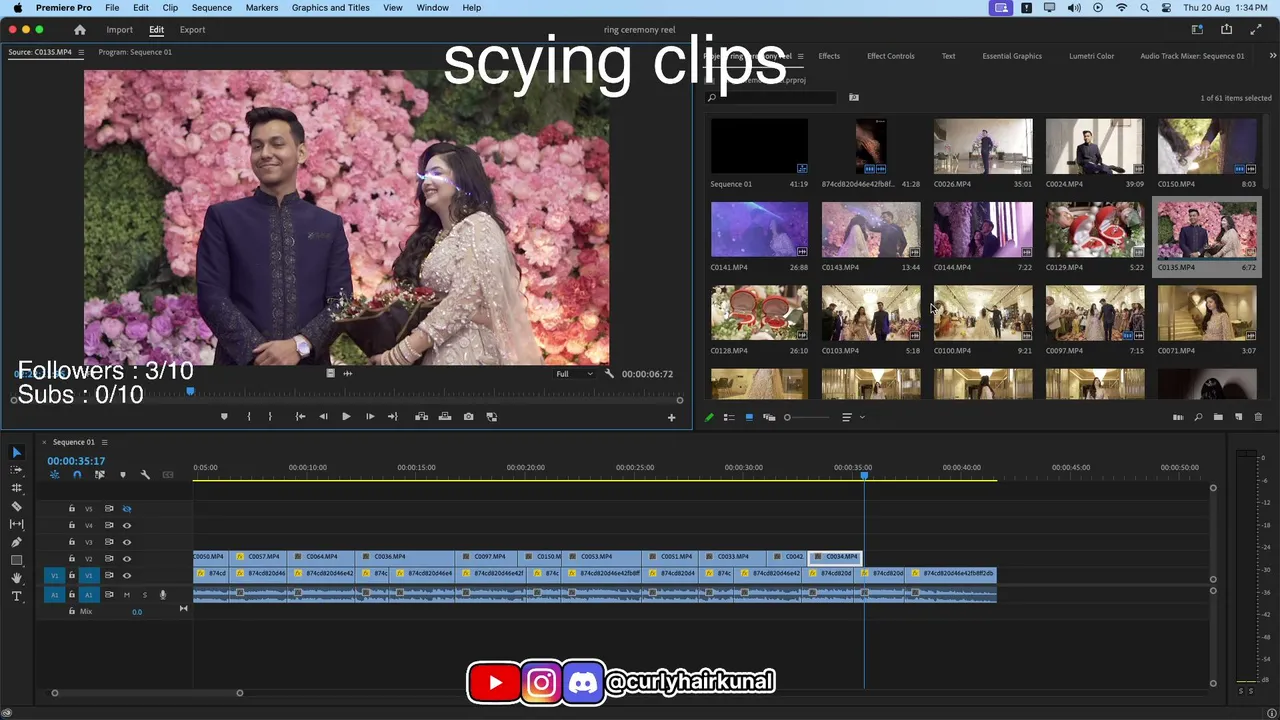This screenshot has height=720, width=1280.
Task: Select the Selection tool in the toolbar
Action: (x=16, y=452)
